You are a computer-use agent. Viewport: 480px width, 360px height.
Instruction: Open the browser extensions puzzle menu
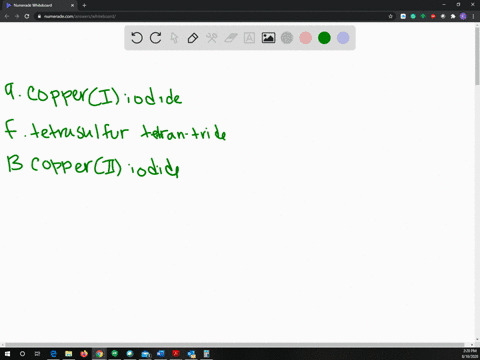point(453,16)
